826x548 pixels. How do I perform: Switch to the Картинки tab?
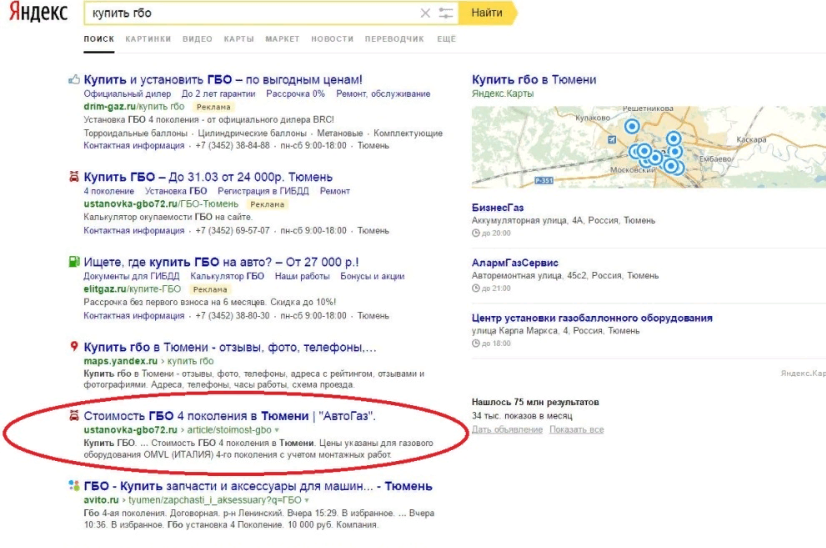click(x=148, y=39)
